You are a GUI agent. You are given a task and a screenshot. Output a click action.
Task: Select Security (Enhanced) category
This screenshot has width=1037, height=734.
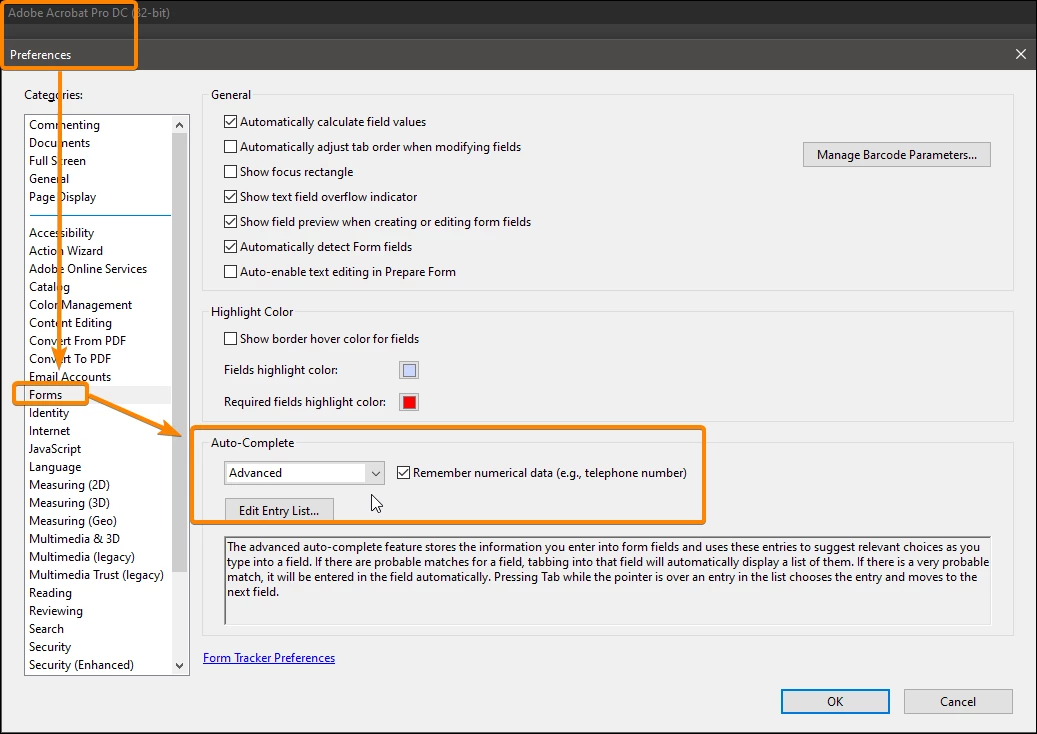pyautogui.click(x=81, y=665)
